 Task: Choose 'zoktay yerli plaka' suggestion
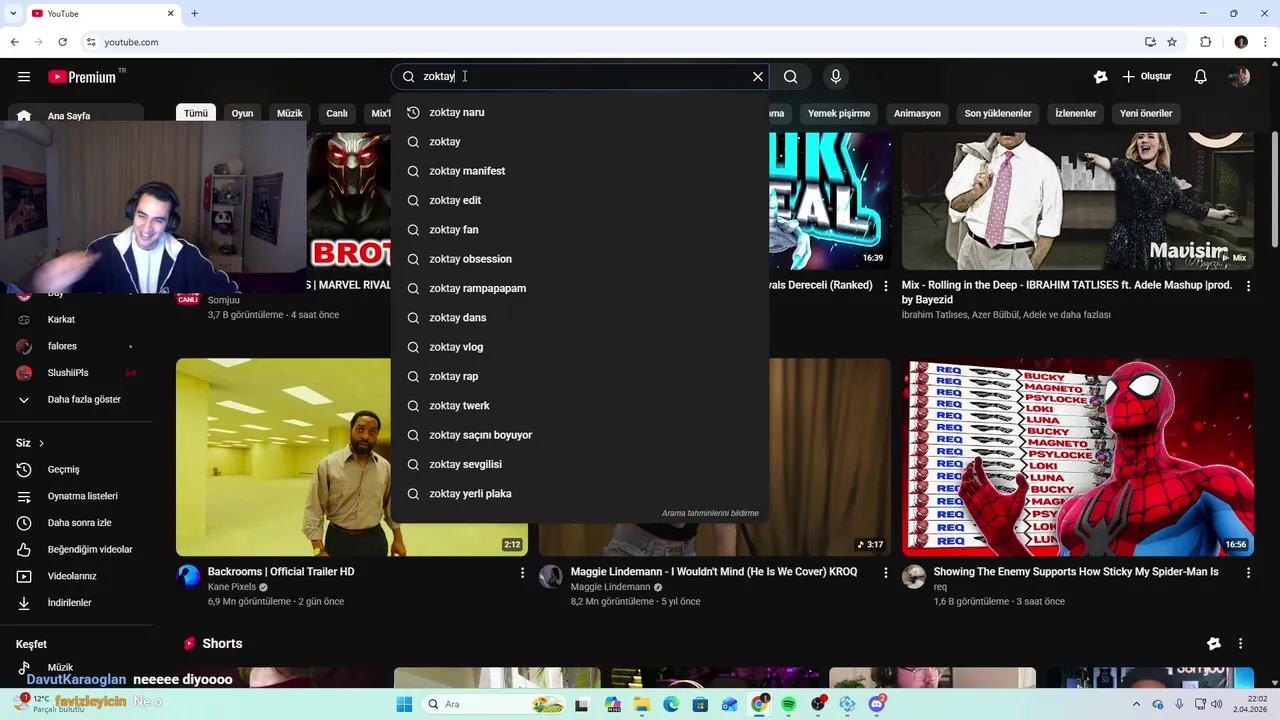[x=580, y=494]
